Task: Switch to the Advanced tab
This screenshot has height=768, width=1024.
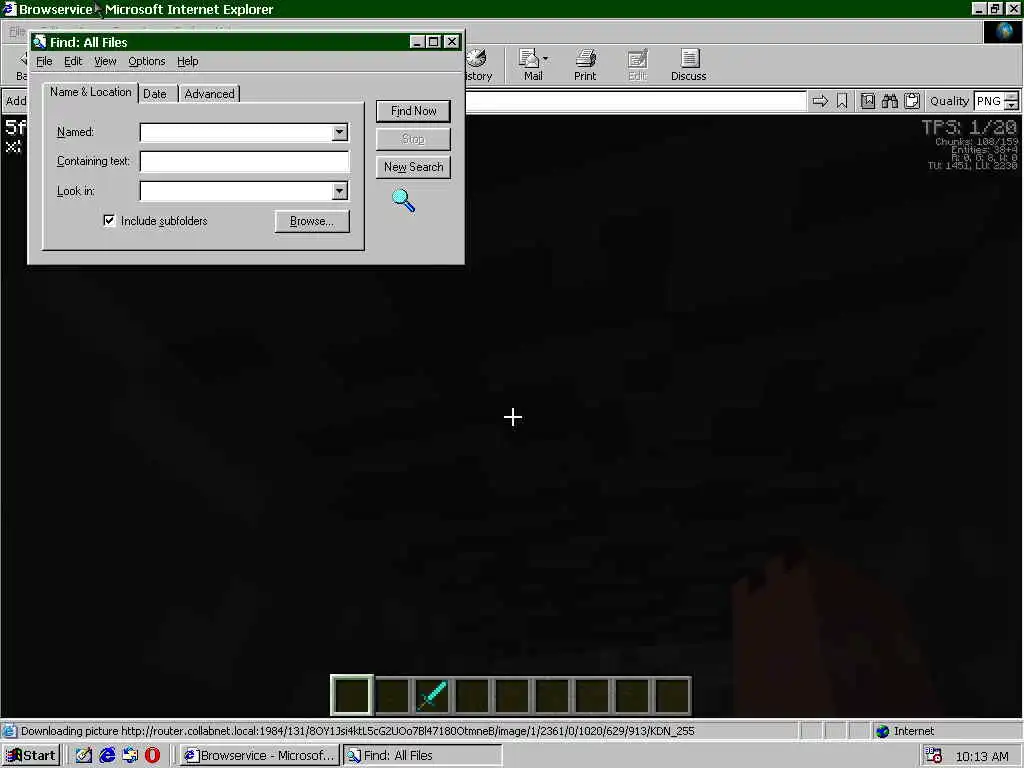Action: (x=209, y=94)
